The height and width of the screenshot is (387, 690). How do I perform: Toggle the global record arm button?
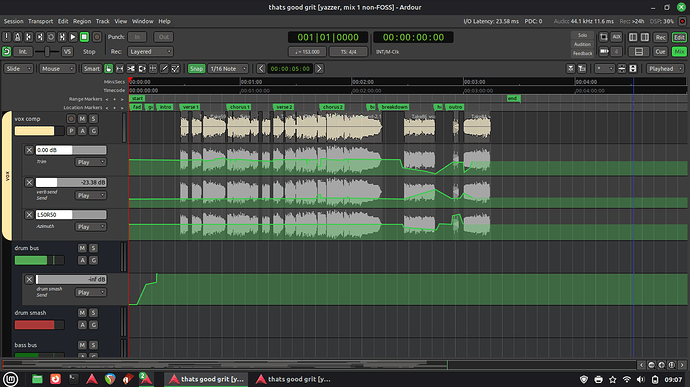[x=97, y=37]
